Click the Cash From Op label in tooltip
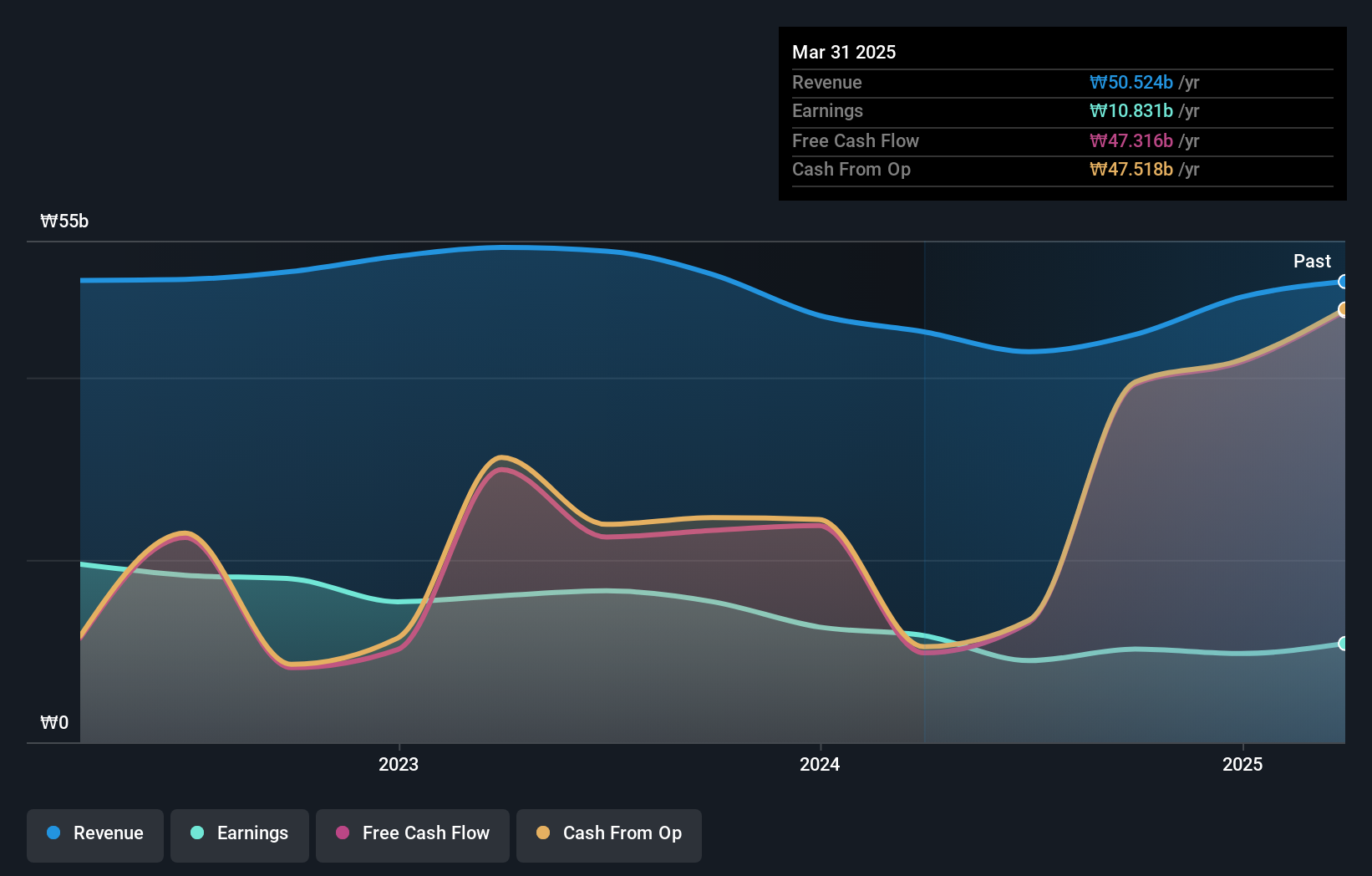1372x876 pixels. (851, 169)
